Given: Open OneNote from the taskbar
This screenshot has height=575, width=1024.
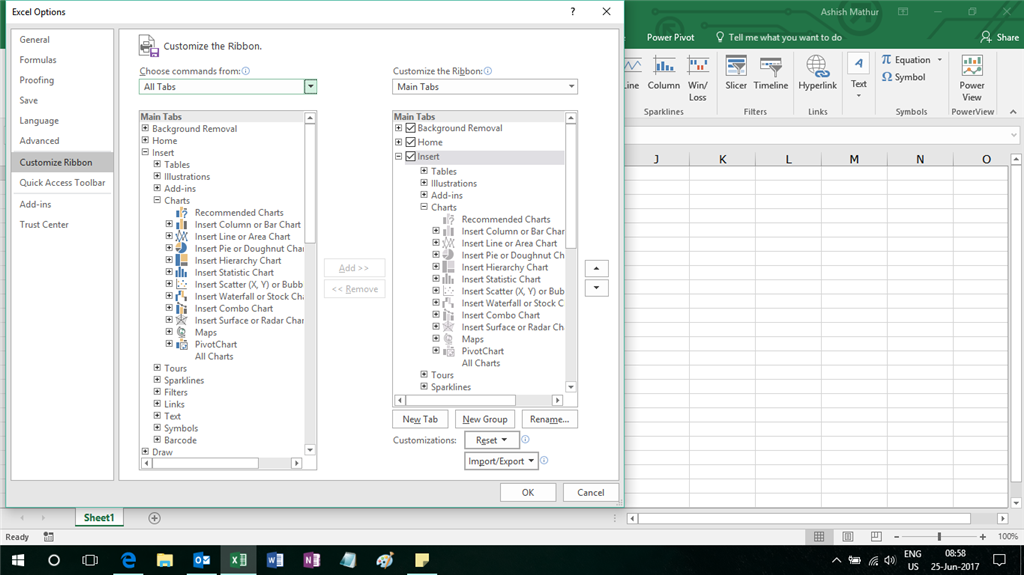Looking at the screenshot, I should click(312, 560).
